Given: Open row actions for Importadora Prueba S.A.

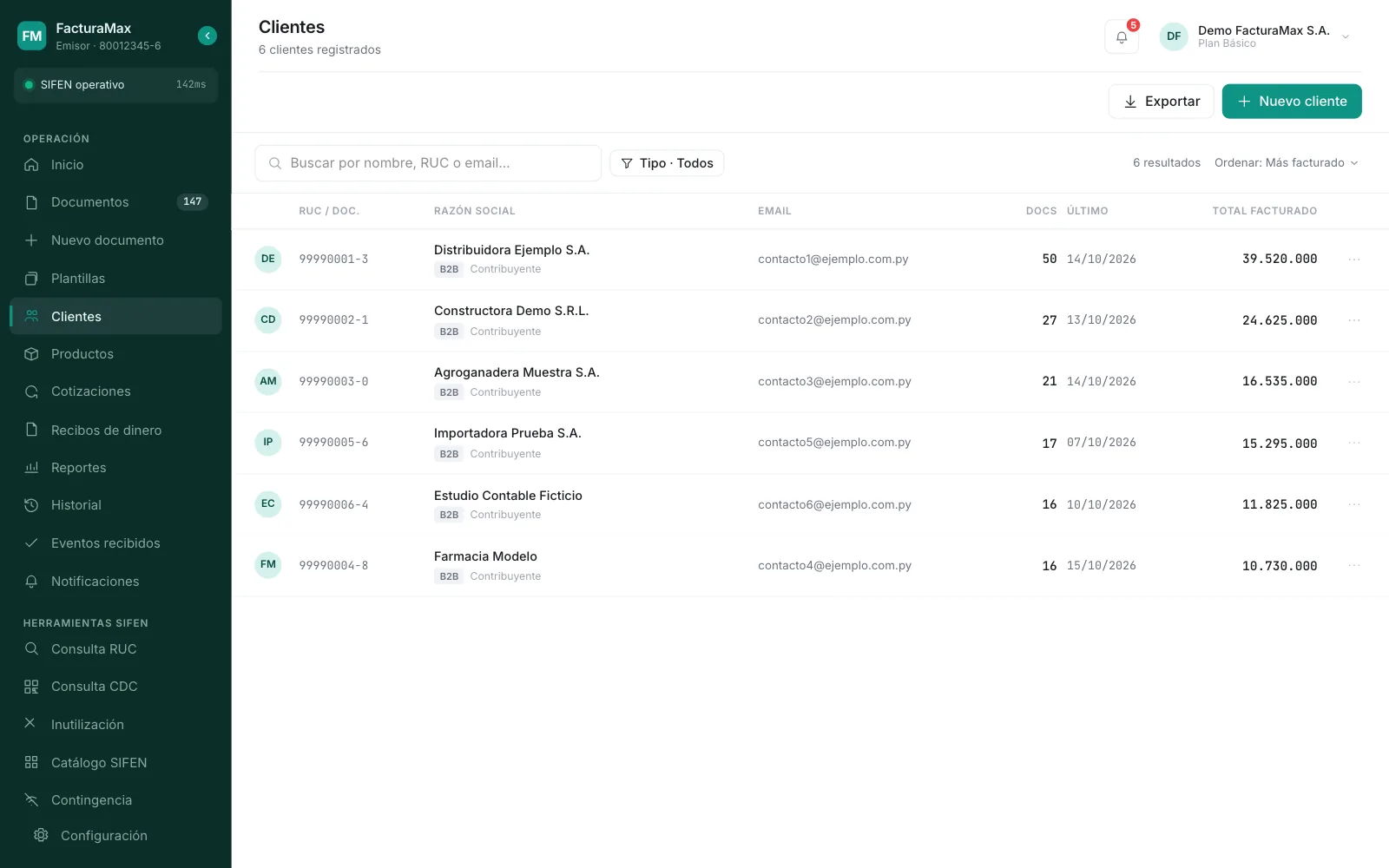Looking at the screenshot, I should click(x=1353, y=443).
